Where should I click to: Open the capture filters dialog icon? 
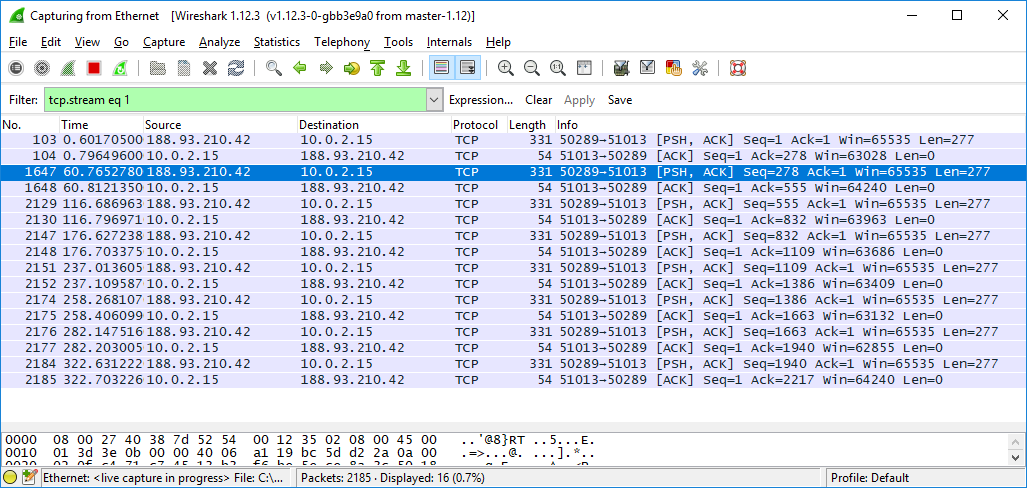pyautogui.click(x=622, y=67)
